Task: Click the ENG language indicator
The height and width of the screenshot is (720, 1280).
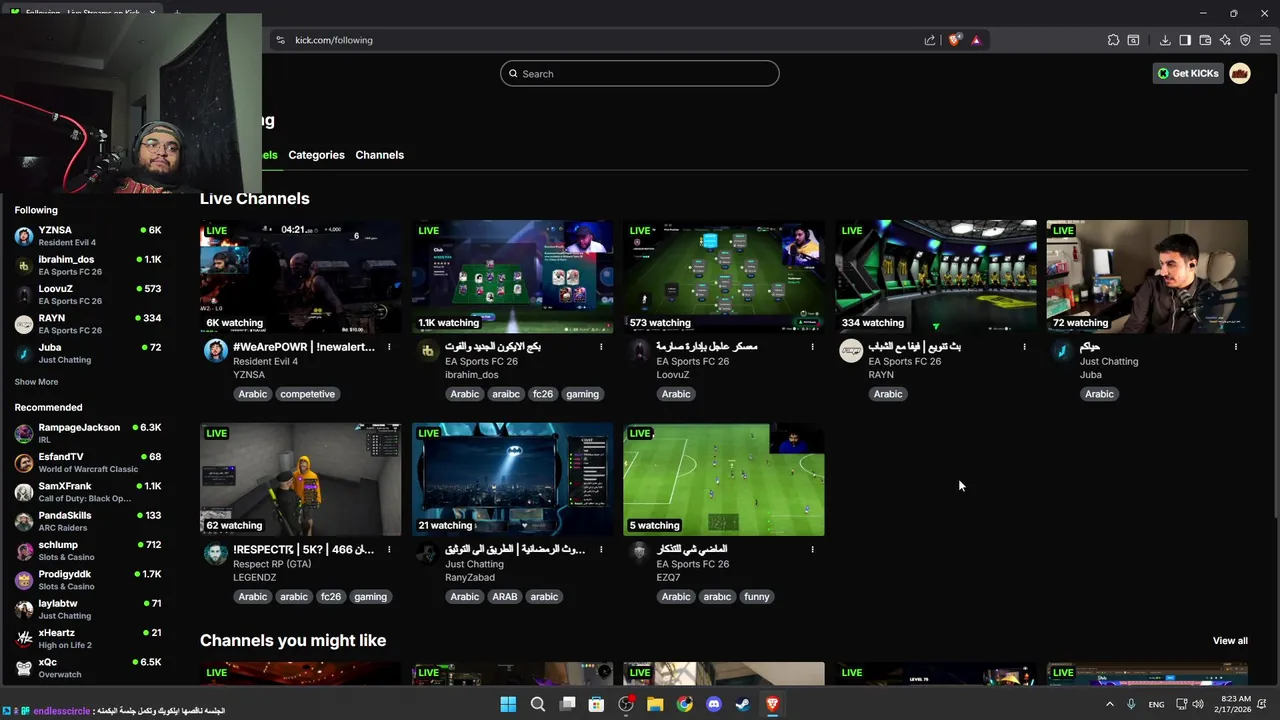Action: coord(1156,704)
